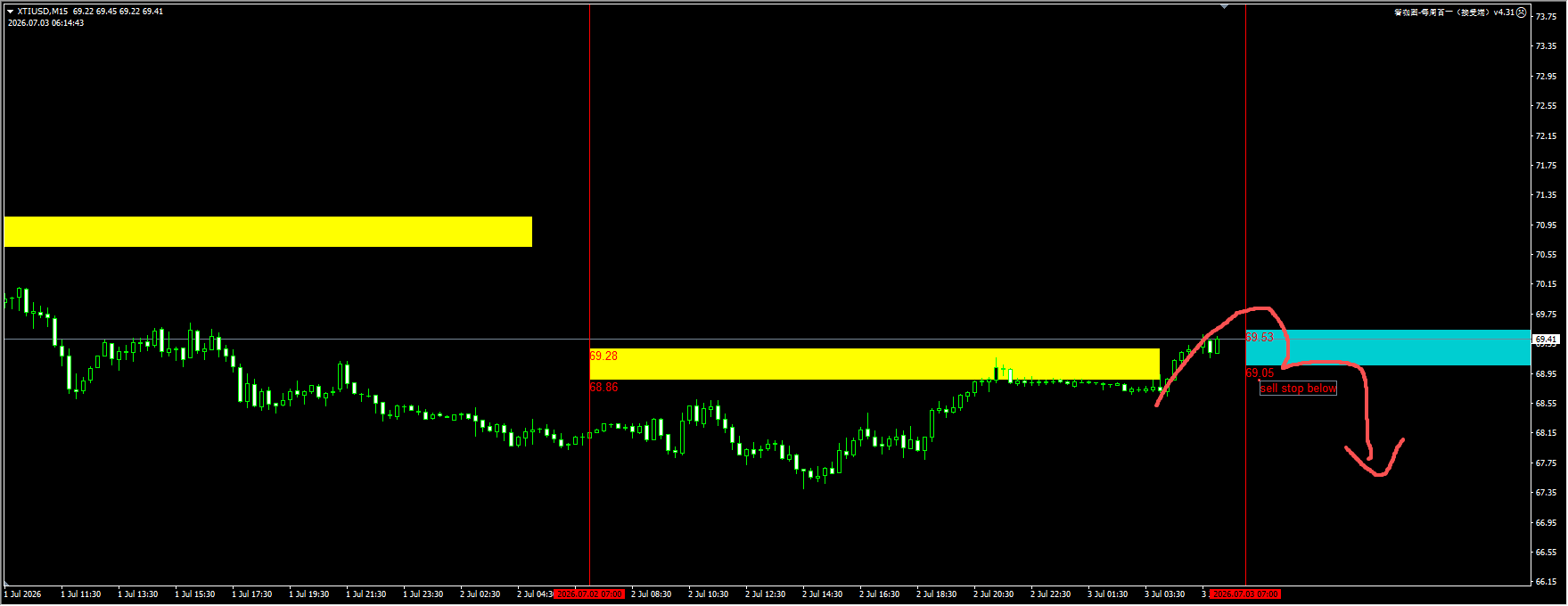Viewport: 1568px width, 606px height.
Task: Click the '1 Jul 15:30' time axis label
Action: (195, 594)
